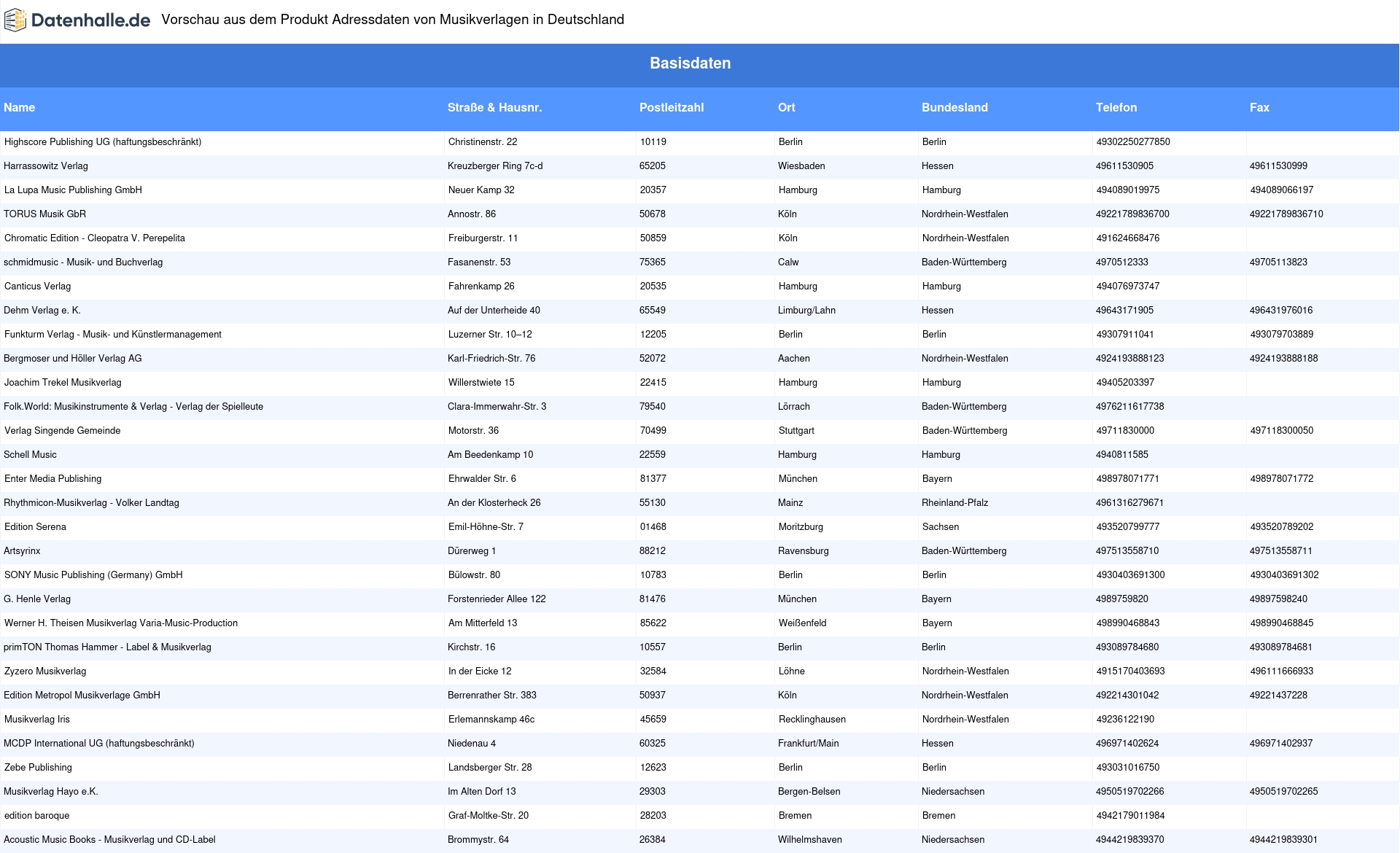Select the Postleitzahl column header
Image resolution: width=1400 pixels, height=853 pixels.
(671, 107)
